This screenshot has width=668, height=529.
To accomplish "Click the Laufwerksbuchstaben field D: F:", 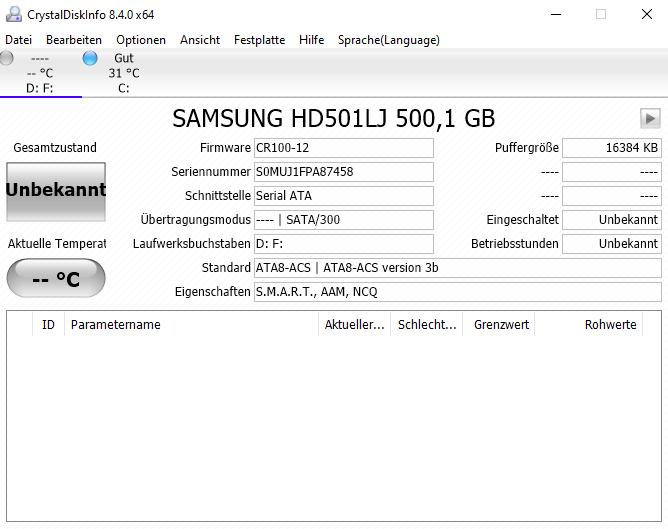I will click(x=344, y=244).
